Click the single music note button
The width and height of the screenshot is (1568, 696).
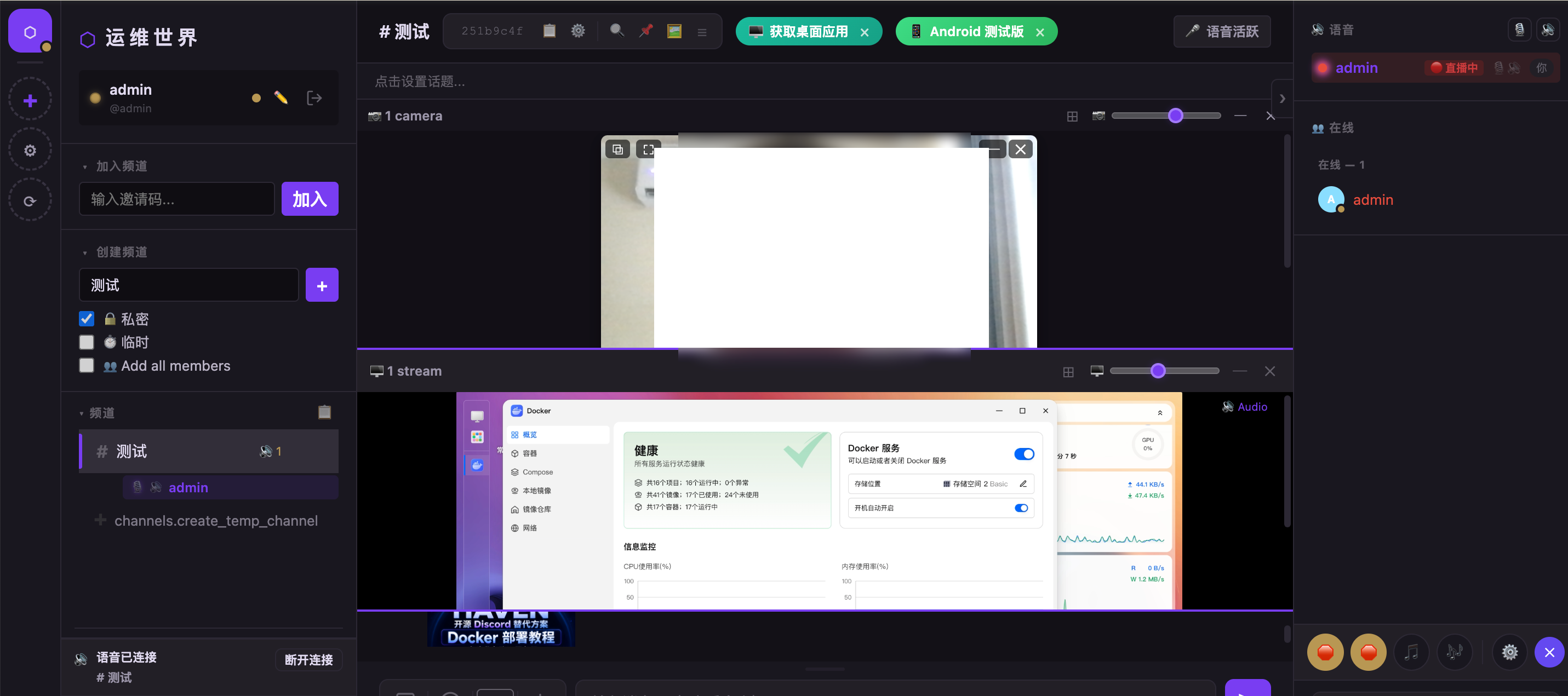tap(1411, 652)
